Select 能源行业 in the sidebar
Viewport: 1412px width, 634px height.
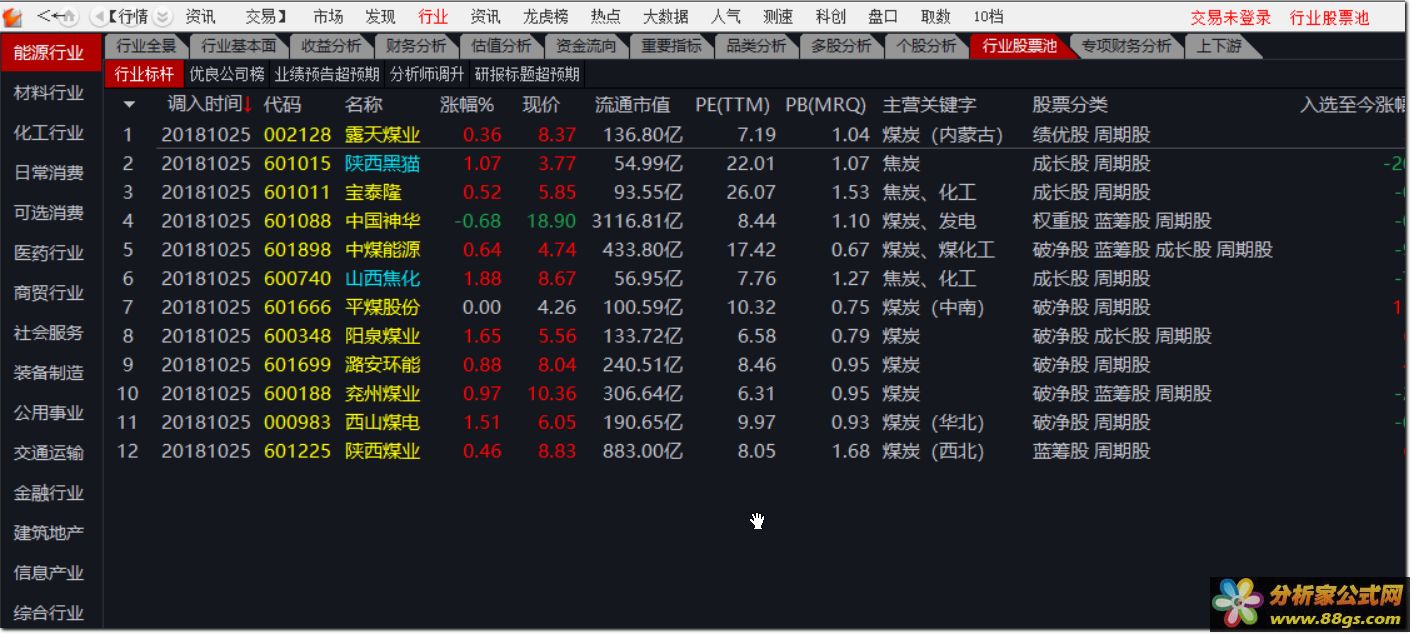coord(49,53)
